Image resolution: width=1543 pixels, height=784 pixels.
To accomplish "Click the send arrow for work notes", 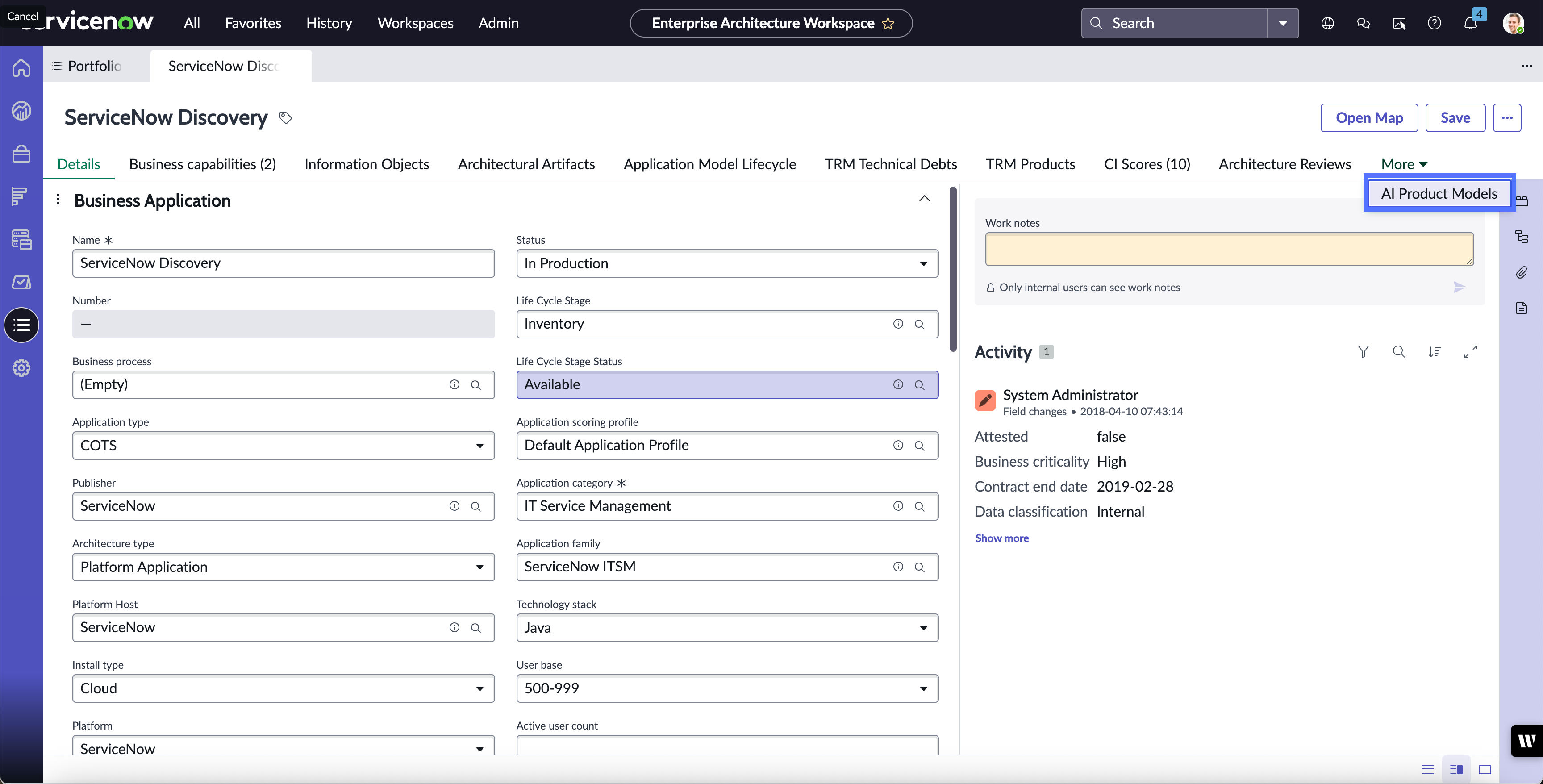I will pyautogui.click(x=1459, y=288).
